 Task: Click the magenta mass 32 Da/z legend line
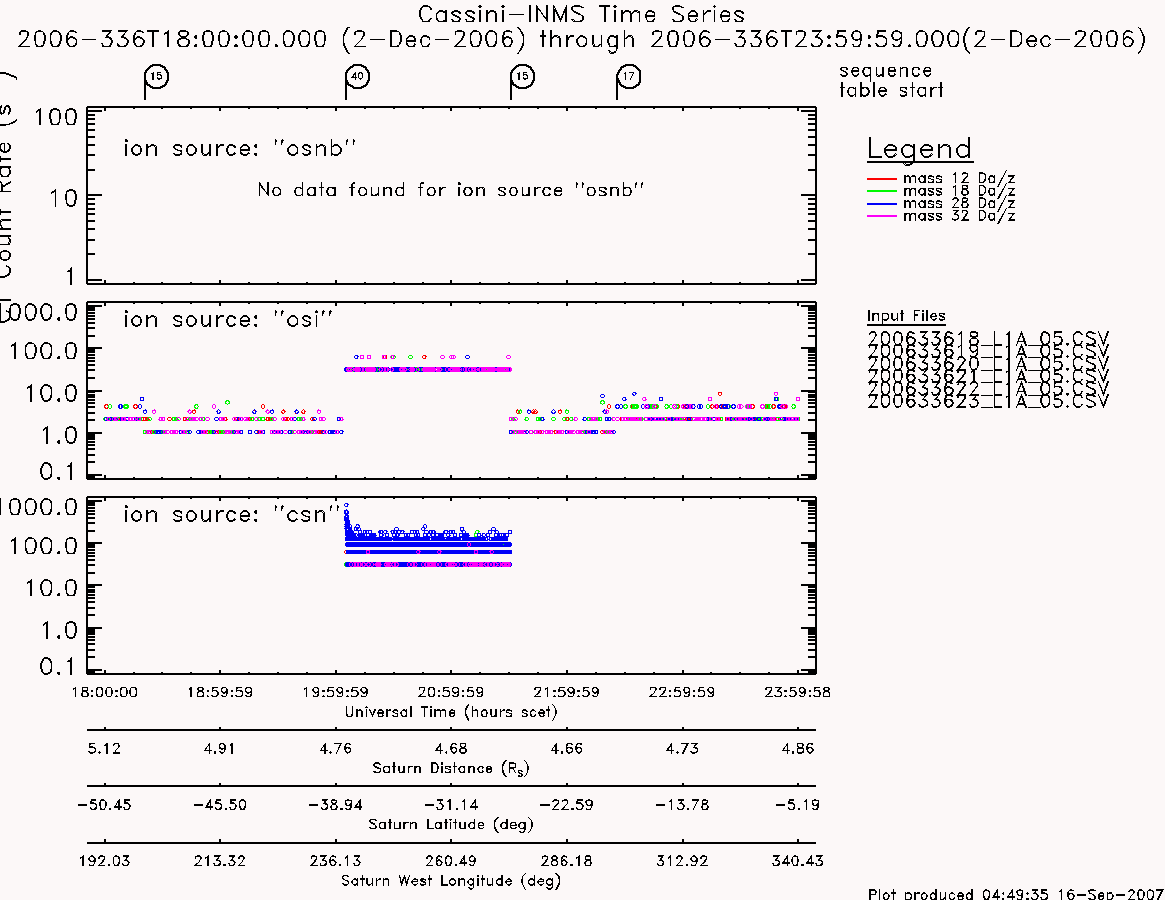[x=882, y=216]
